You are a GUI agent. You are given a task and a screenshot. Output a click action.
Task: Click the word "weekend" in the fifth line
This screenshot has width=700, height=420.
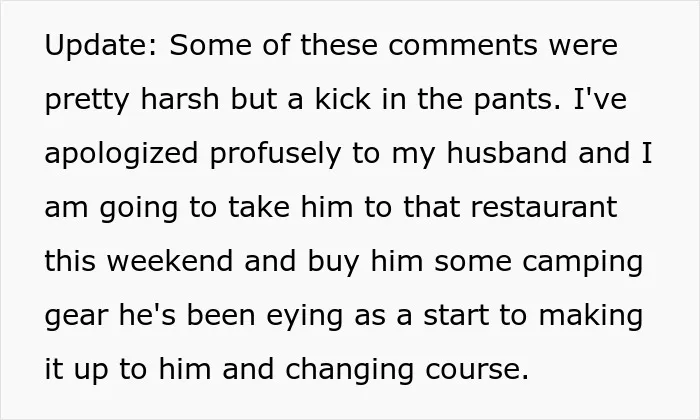170,261
